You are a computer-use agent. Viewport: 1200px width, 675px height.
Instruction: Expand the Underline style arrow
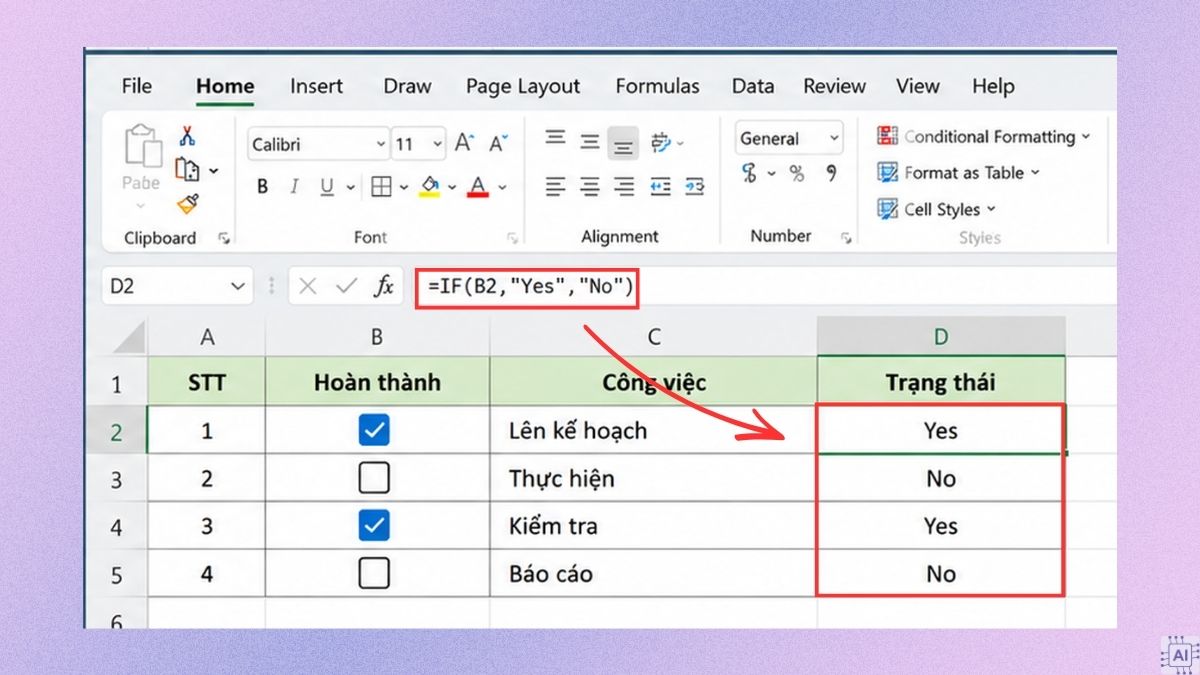click(x=350, y=187)
